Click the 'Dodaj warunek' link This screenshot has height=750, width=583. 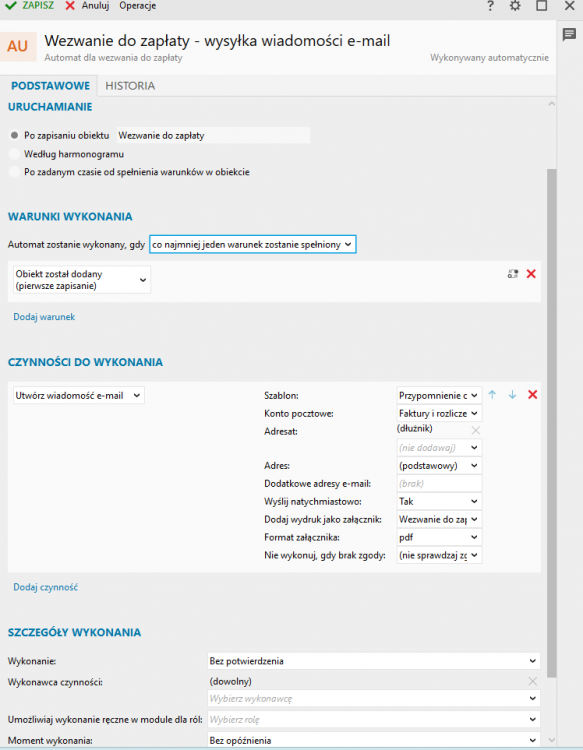click(44, 317)
